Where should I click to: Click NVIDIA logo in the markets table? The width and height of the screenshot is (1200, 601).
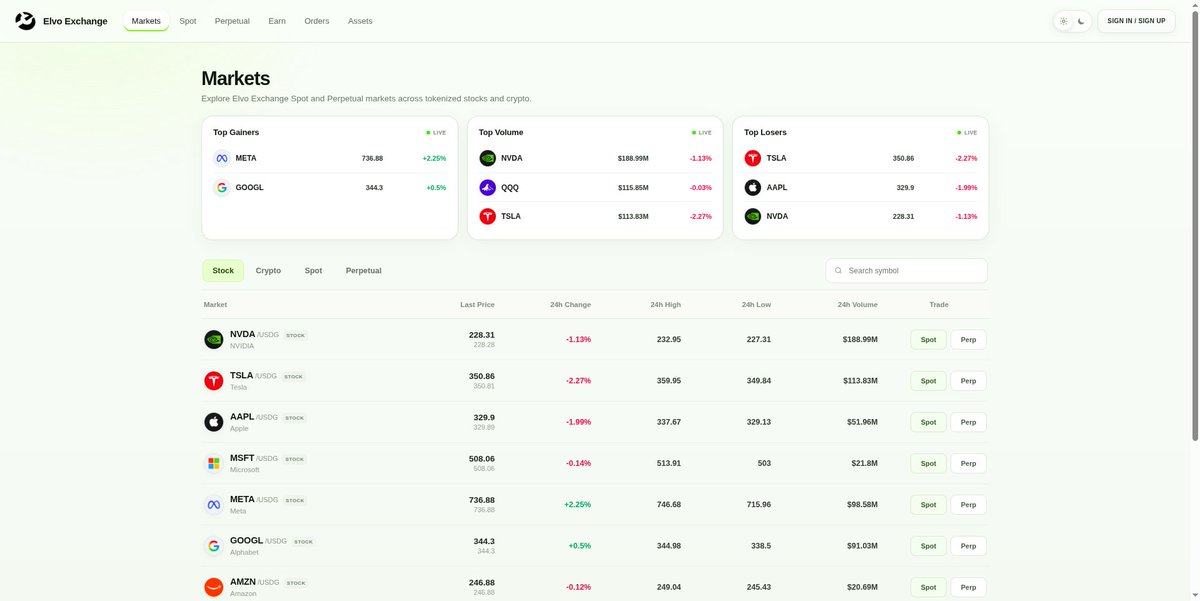click(213, 339)
